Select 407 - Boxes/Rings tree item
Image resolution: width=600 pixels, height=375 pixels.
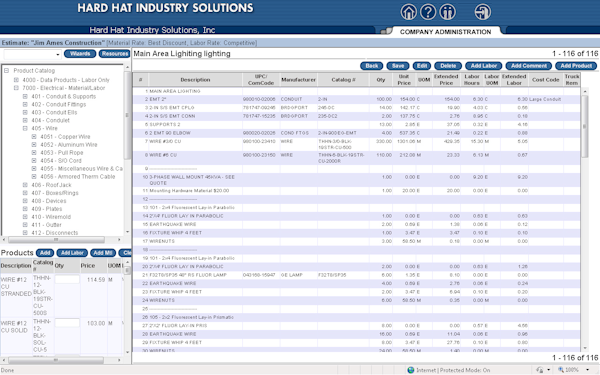point(55,193)
